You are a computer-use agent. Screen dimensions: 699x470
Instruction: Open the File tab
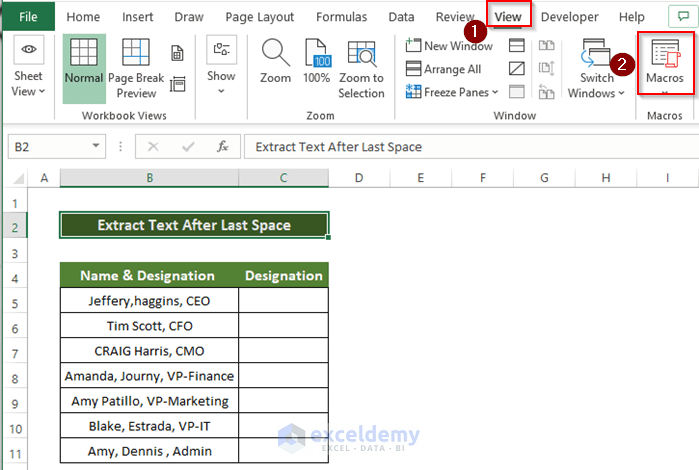coord(28,17)
